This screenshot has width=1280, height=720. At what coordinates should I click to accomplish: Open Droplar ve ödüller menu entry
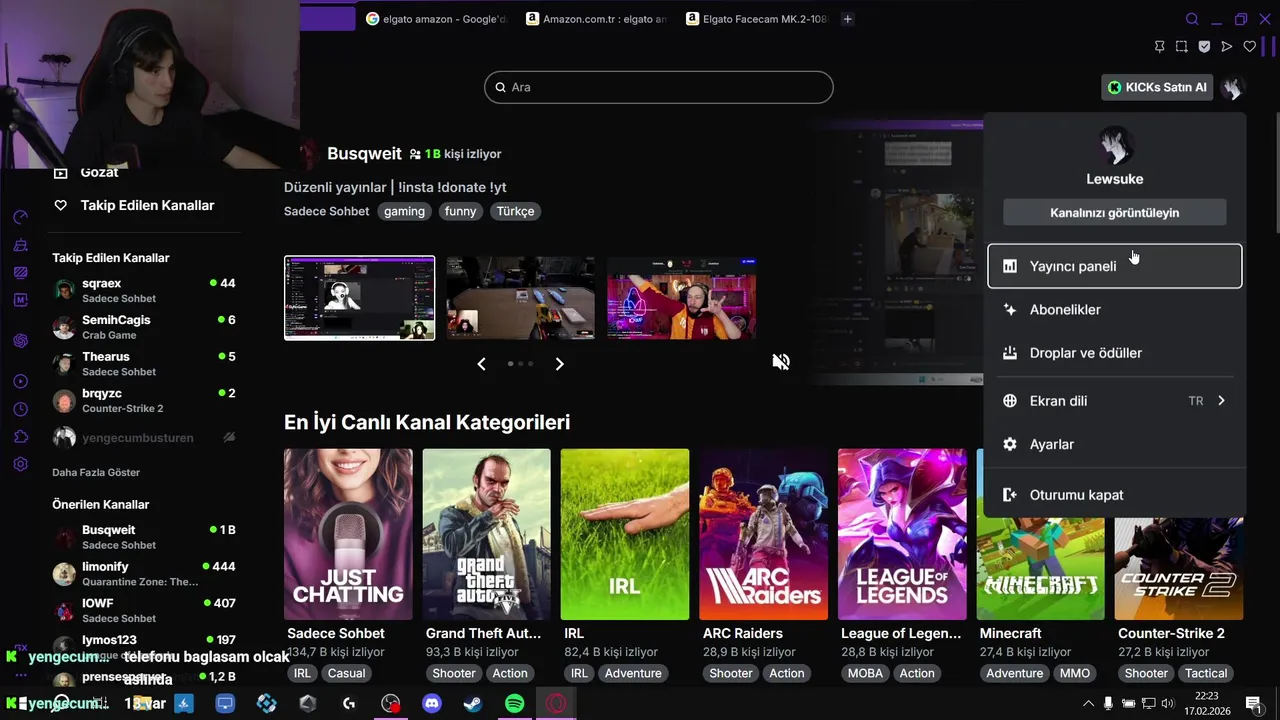pos(1115,353)
